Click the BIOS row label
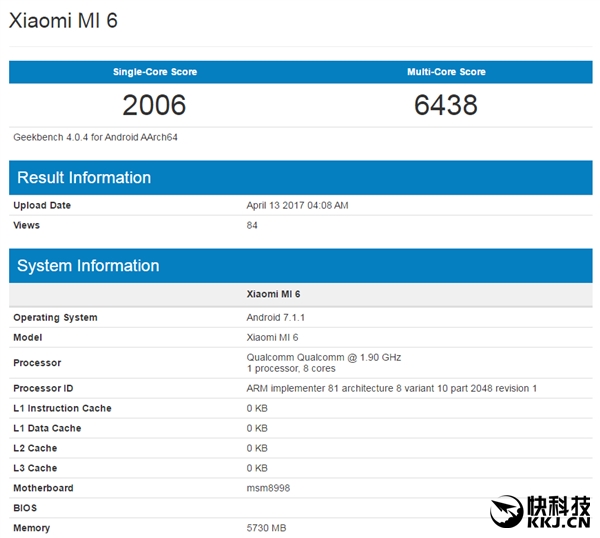 [25, 508]
